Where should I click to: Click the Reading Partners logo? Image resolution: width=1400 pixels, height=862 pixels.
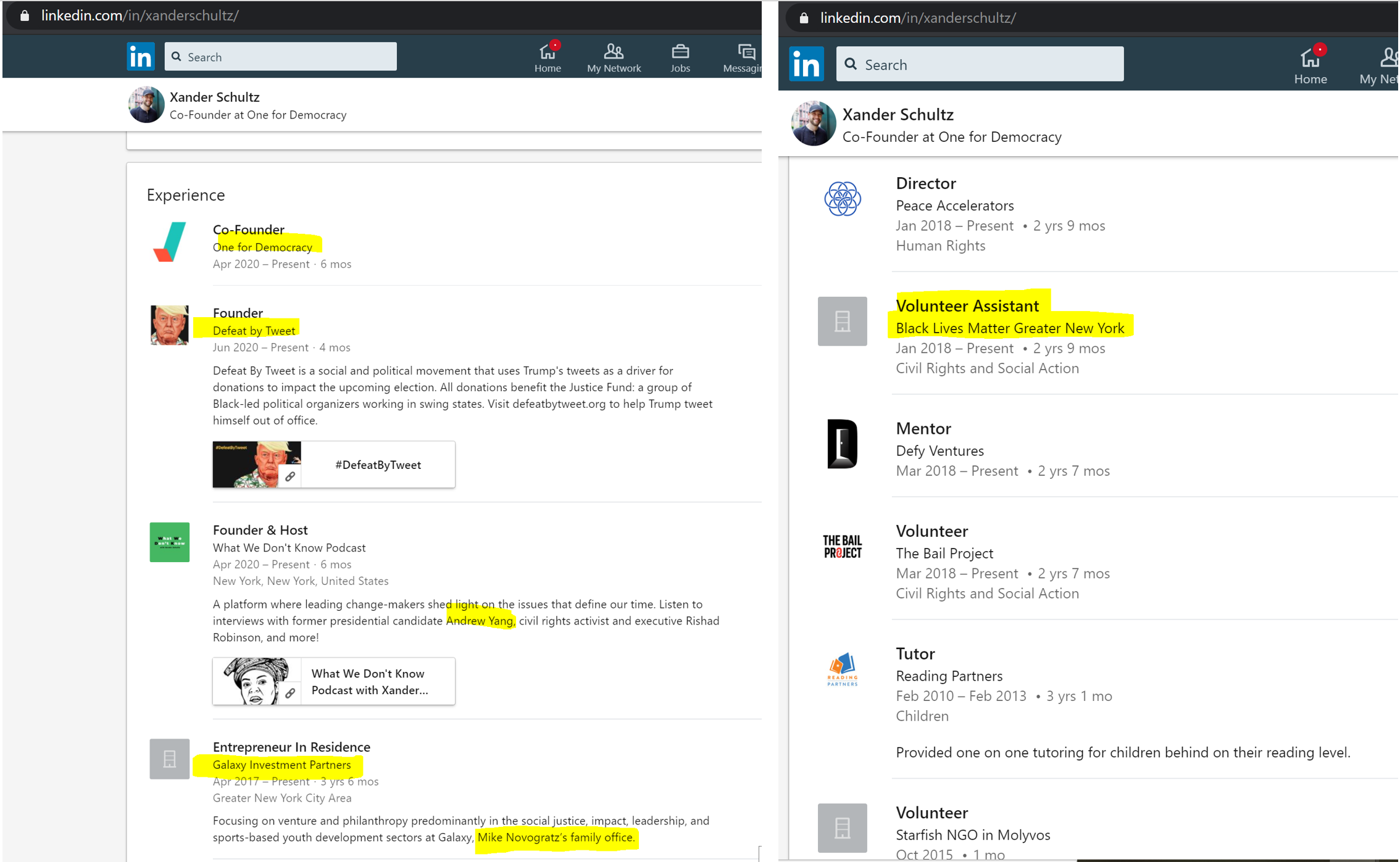point(842,669)
